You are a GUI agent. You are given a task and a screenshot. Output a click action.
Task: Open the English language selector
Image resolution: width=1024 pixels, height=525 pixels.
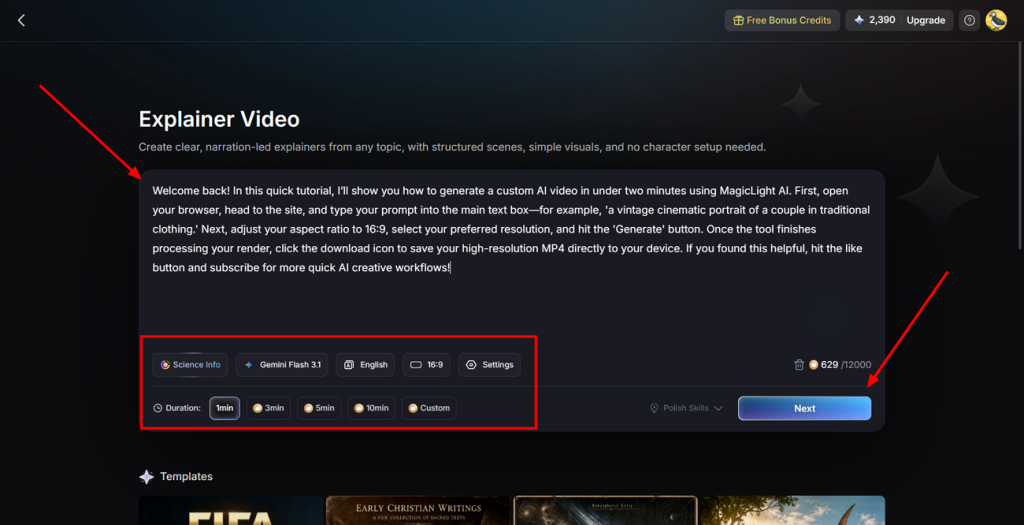click(x=366, y=365)
